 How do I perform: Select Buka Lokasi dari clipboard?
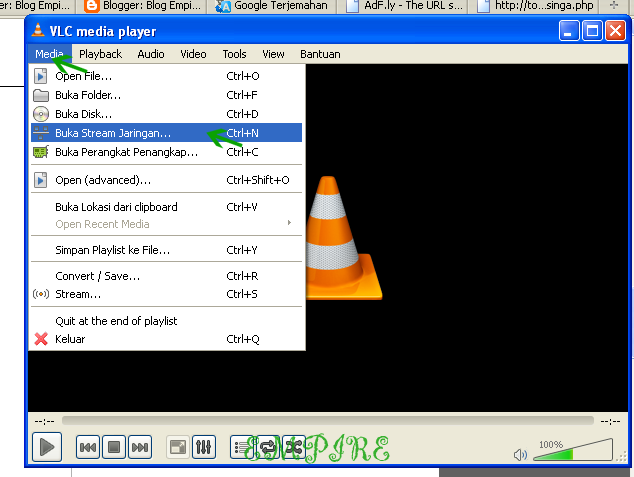[166, 207]
